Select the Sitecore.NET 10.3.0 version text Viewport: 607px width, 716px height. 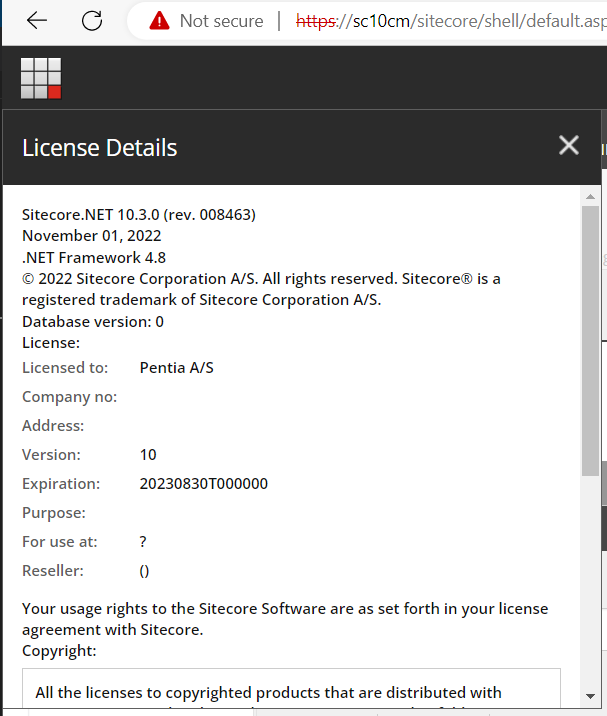point(139,215)
